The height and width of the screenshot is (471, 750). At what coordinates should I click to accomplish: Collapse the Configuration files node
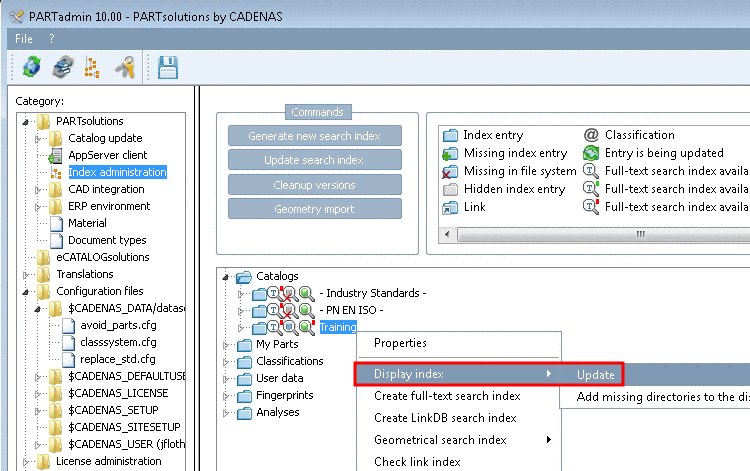tap(26, 292)
